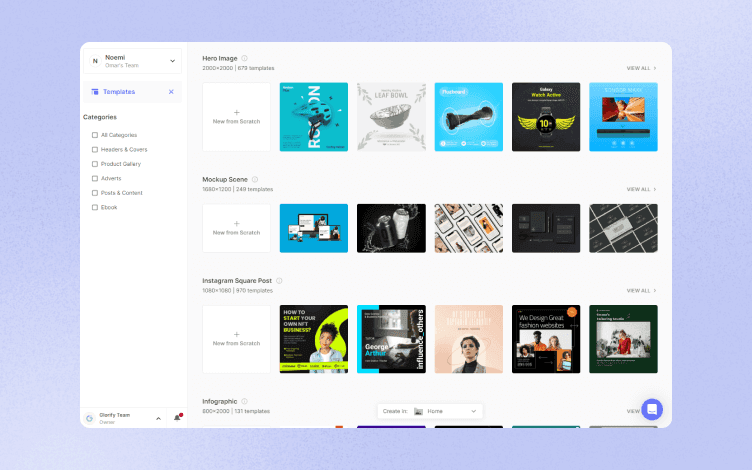Create new Hero Image from scratch
Image resolution: width=752 pixels, height=470 pixels.
pos(236,117)
